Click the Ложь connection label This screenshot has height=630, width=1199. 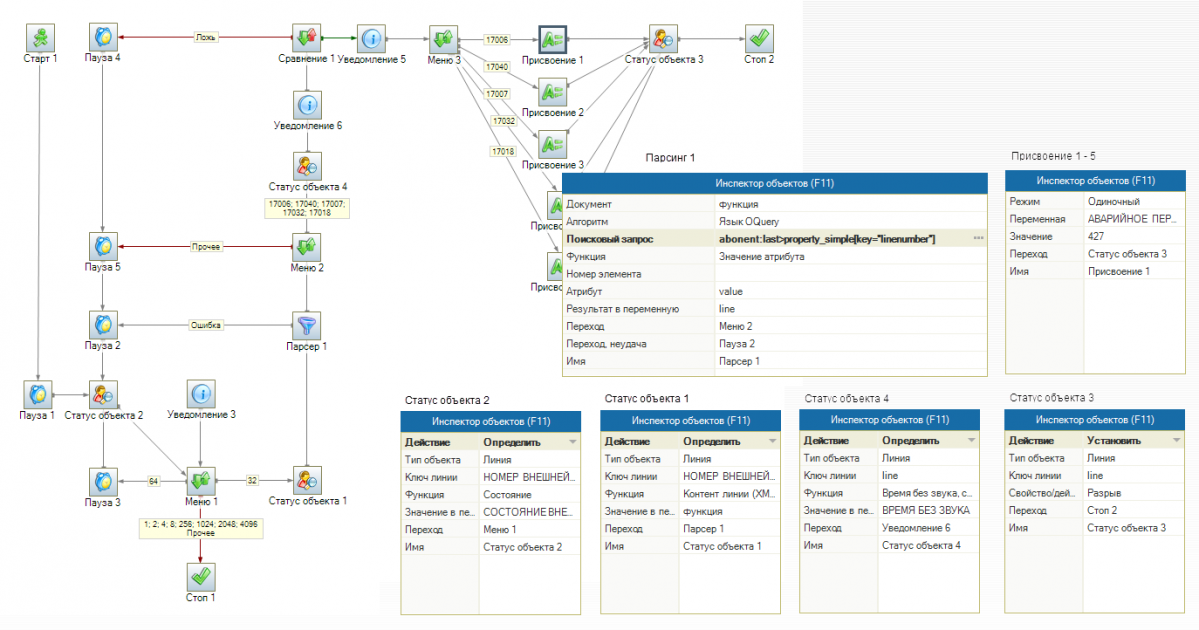click(x=206, y=37)
